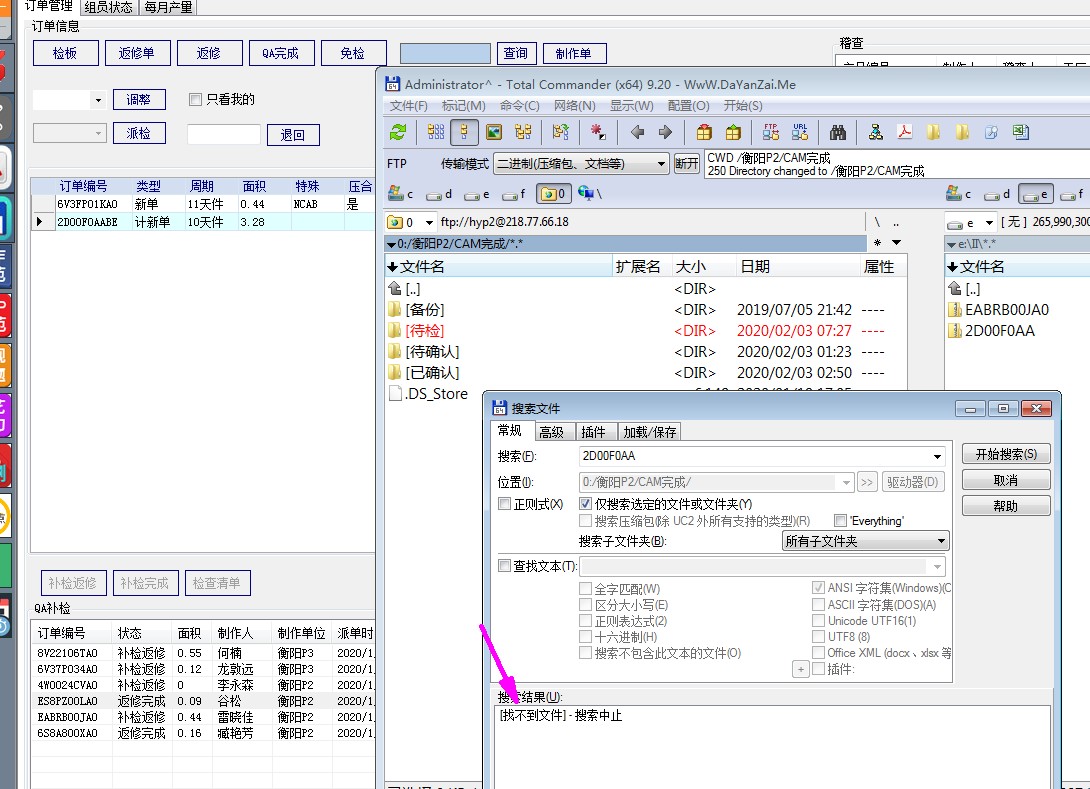Open the 网络(N) menu
This screenshot has width=1090, height=789.
click(x=574, y=106)
